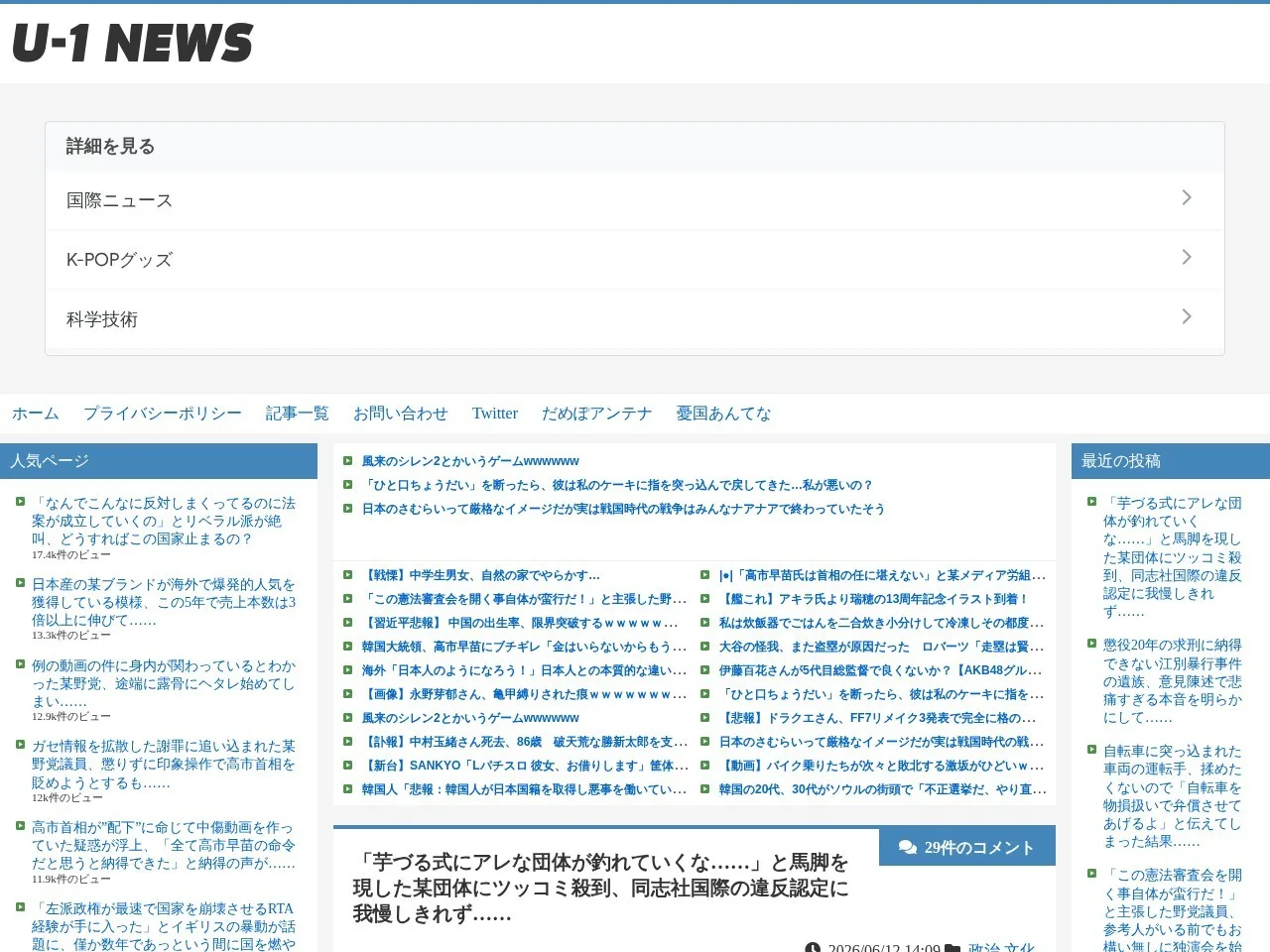Open 【艦これ】アキラ氏より瑞穂 article
This screenshot has width=1270, height=952.
pyautogui.click(x=874, y=599)
